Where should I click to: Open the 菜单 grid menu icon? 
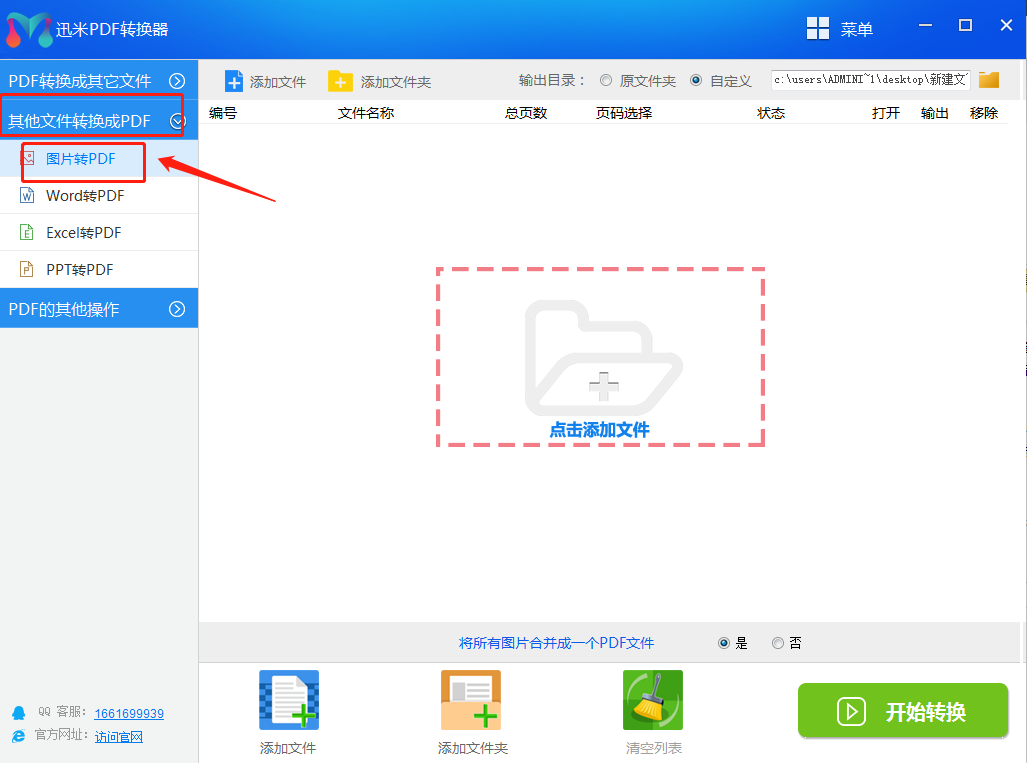tap(818, 29)
